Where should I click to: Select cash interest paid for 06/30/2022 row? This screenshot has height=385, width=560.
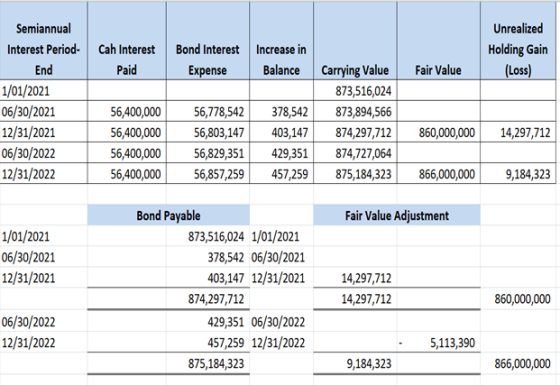126,153
